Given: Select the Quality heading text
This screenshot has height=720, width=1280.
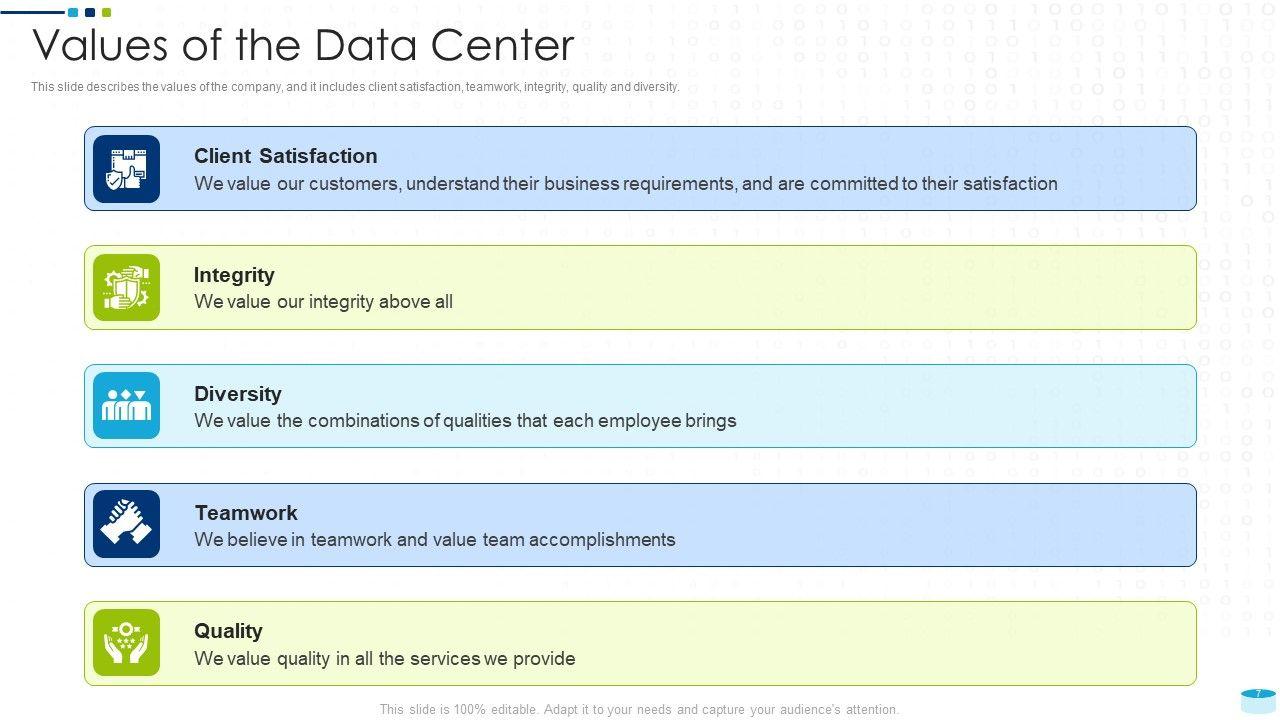Looking at the screenshot, I should (x=228, y=631).
